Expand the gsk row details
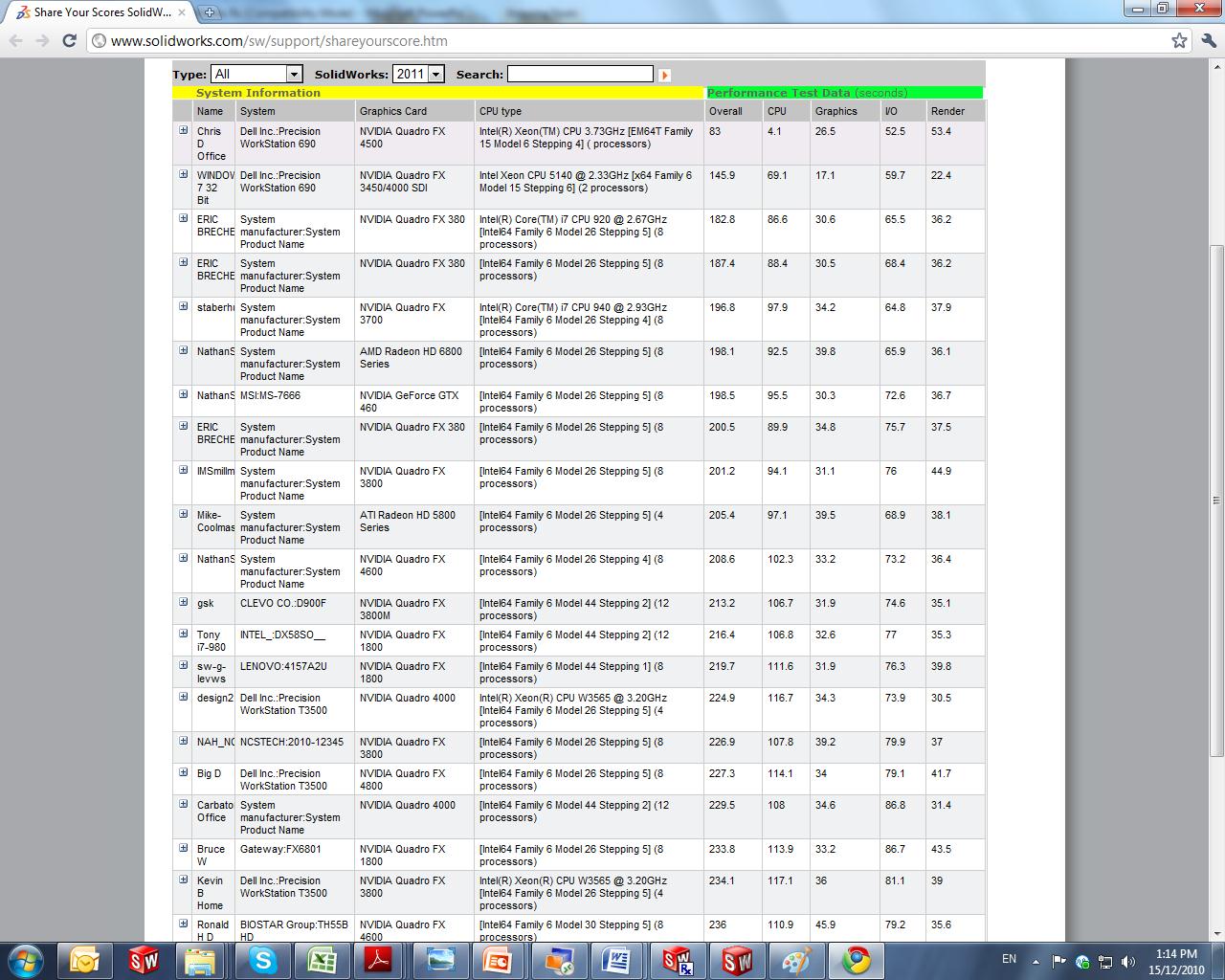This screenshot has width=1225, height=980. (183, 602)
